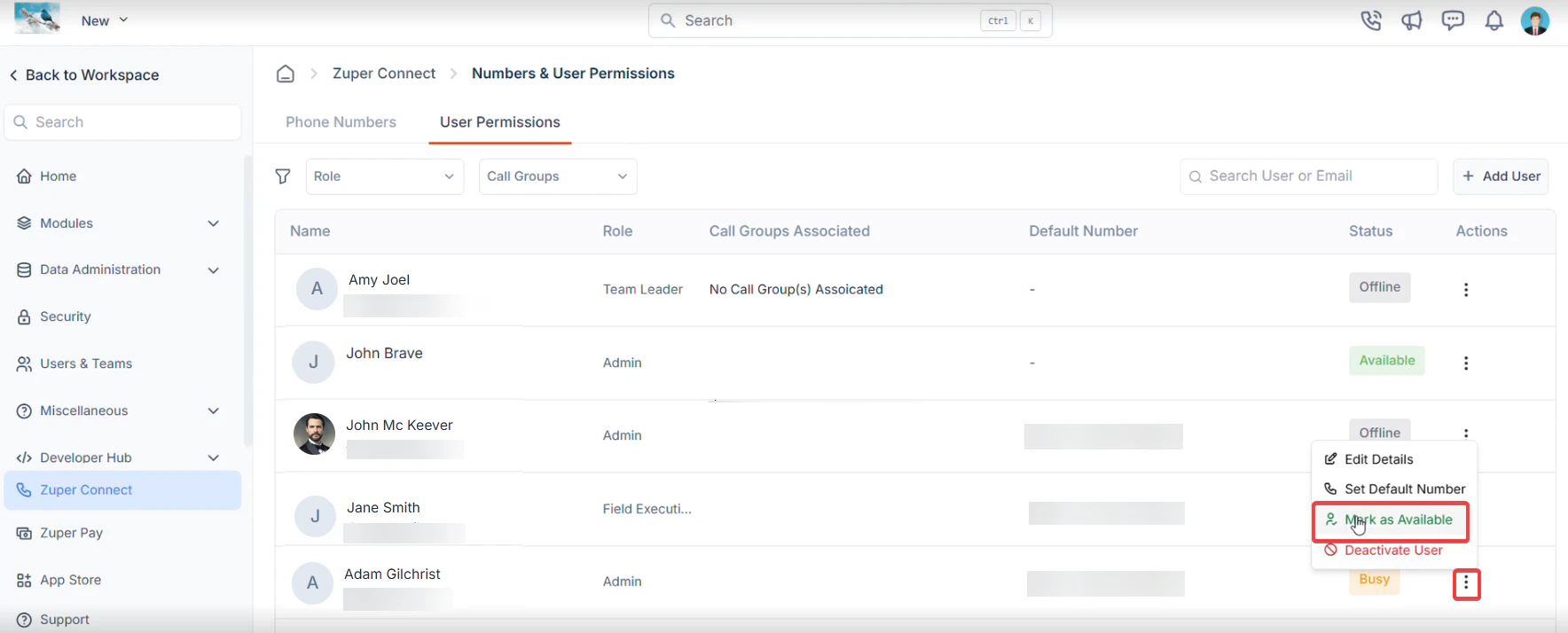
Task: Click the sidebar vertical scrollbar
Action: tap(248, 301)
